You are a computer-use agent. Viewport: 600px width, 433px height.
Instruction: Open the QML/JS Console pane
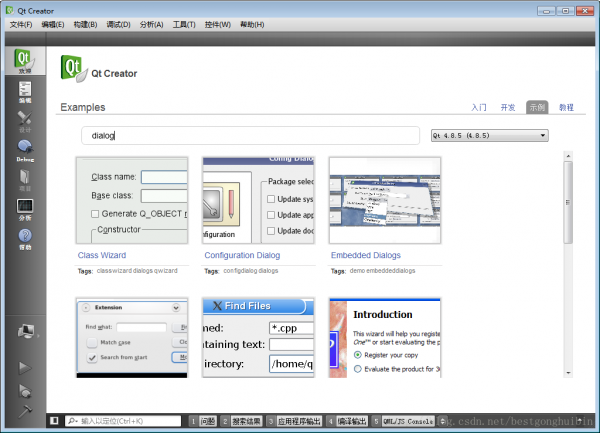(x=403, y=421)
